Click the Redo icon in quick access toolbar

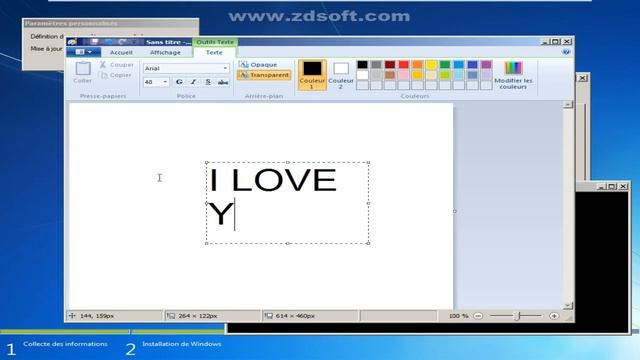pyautogui.click(x=122, y=42)
